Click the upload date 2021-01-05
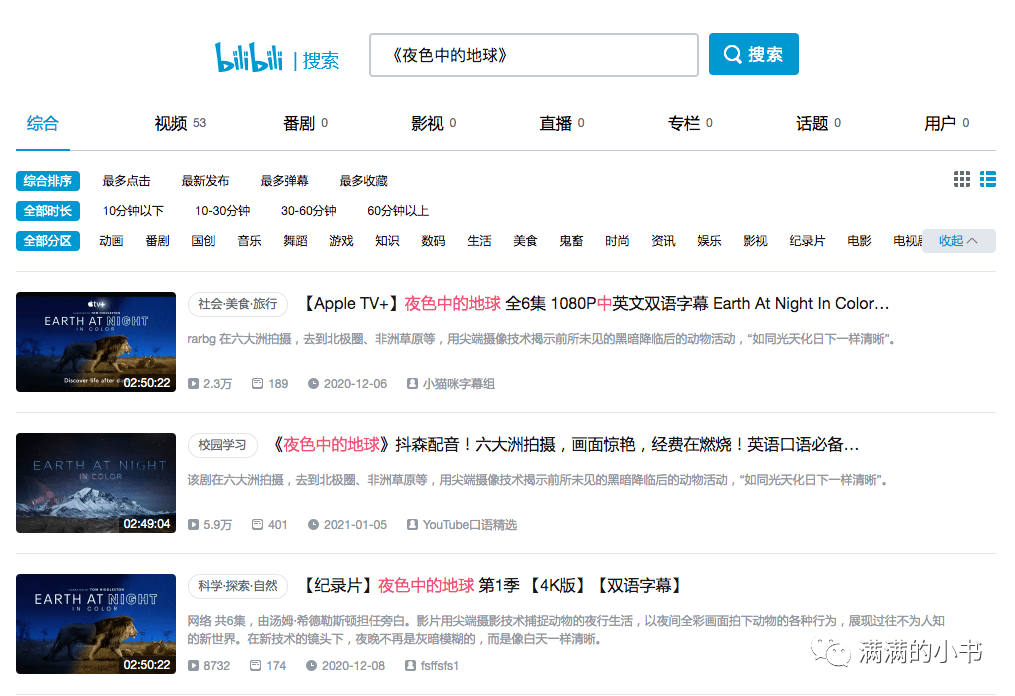This screenshot has height=696, width=1015. point(348,525)
